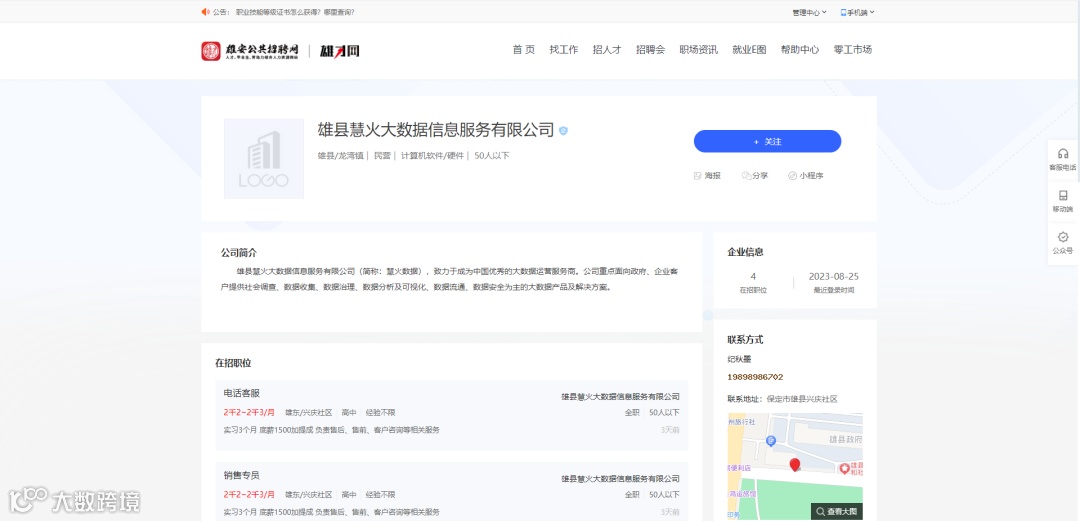Click the company LOGO placeholder image
Viewport: 1080px width, 521px height.
coord(264,159)
